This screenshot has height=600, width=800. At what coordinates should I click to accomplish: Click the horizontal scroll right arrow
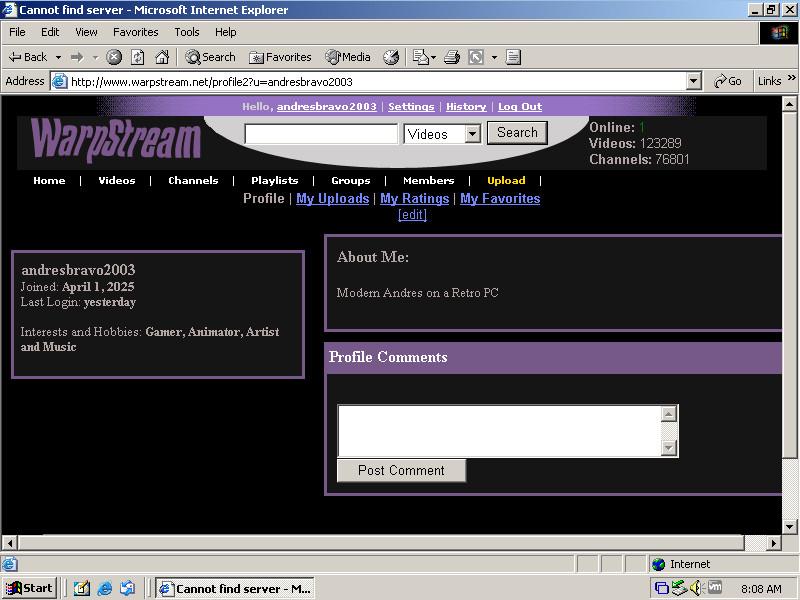(774, 543)
